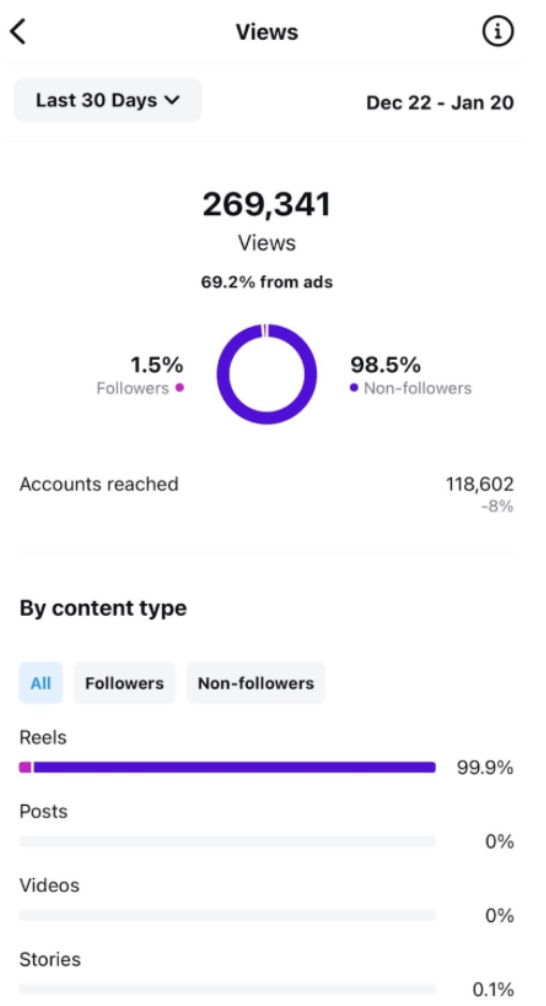The width and height of the screenshot is (546, 1006).
Task: Select the Dec 22 - Jan 20 date range
Action: tap(439, 103)
